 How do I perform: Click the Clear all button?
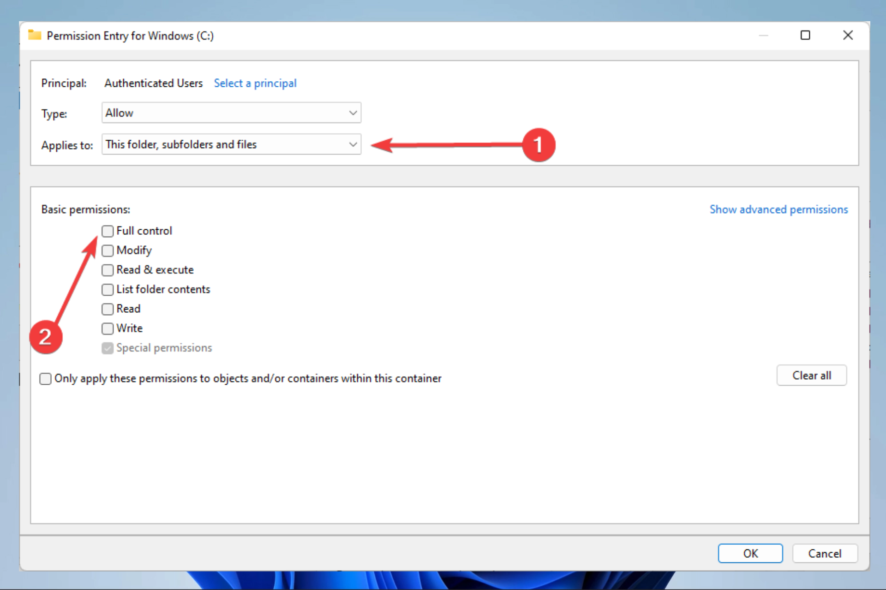(811, 376)
